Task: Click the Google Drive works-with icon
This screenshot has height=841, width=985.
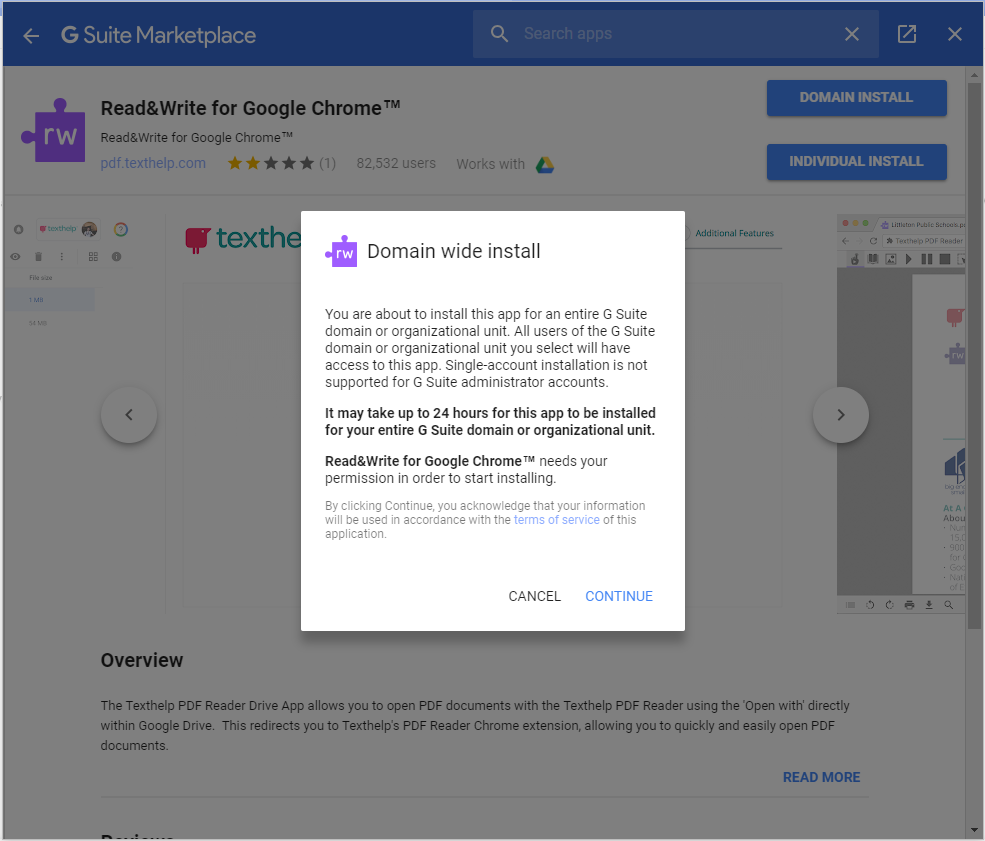Action: 545,165
